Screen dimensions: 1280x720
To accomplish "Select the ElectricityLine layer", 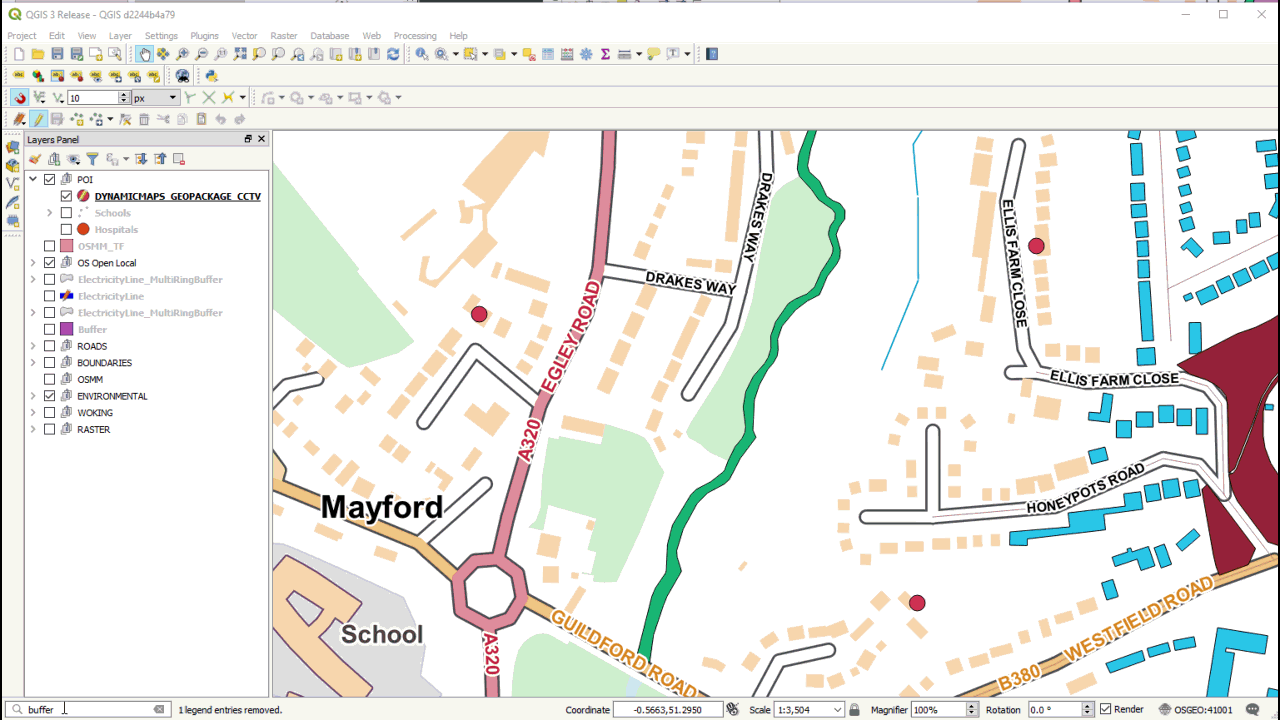I will (111, 296).
